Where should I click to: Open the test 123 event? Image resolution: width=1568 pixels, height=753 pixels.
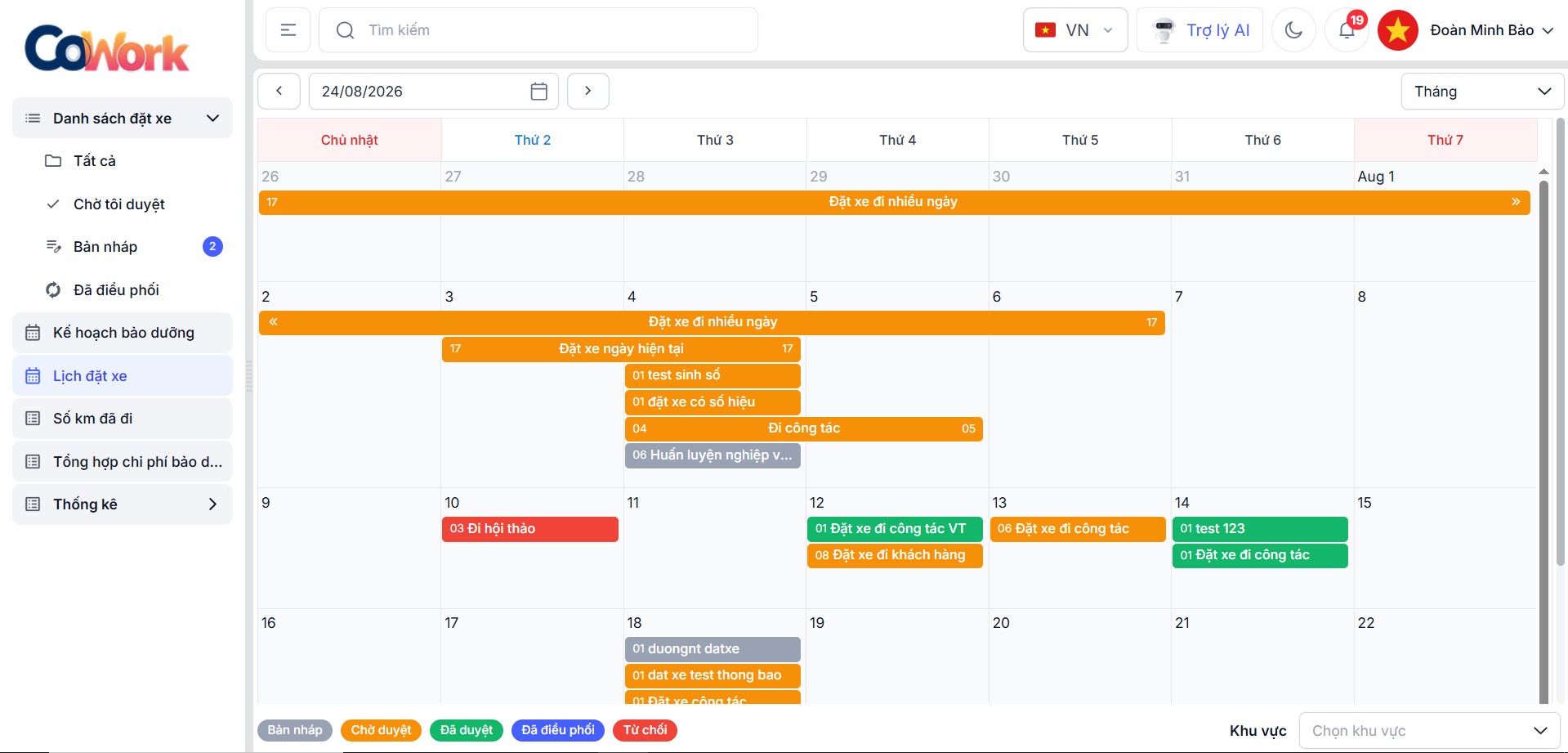1260,529
